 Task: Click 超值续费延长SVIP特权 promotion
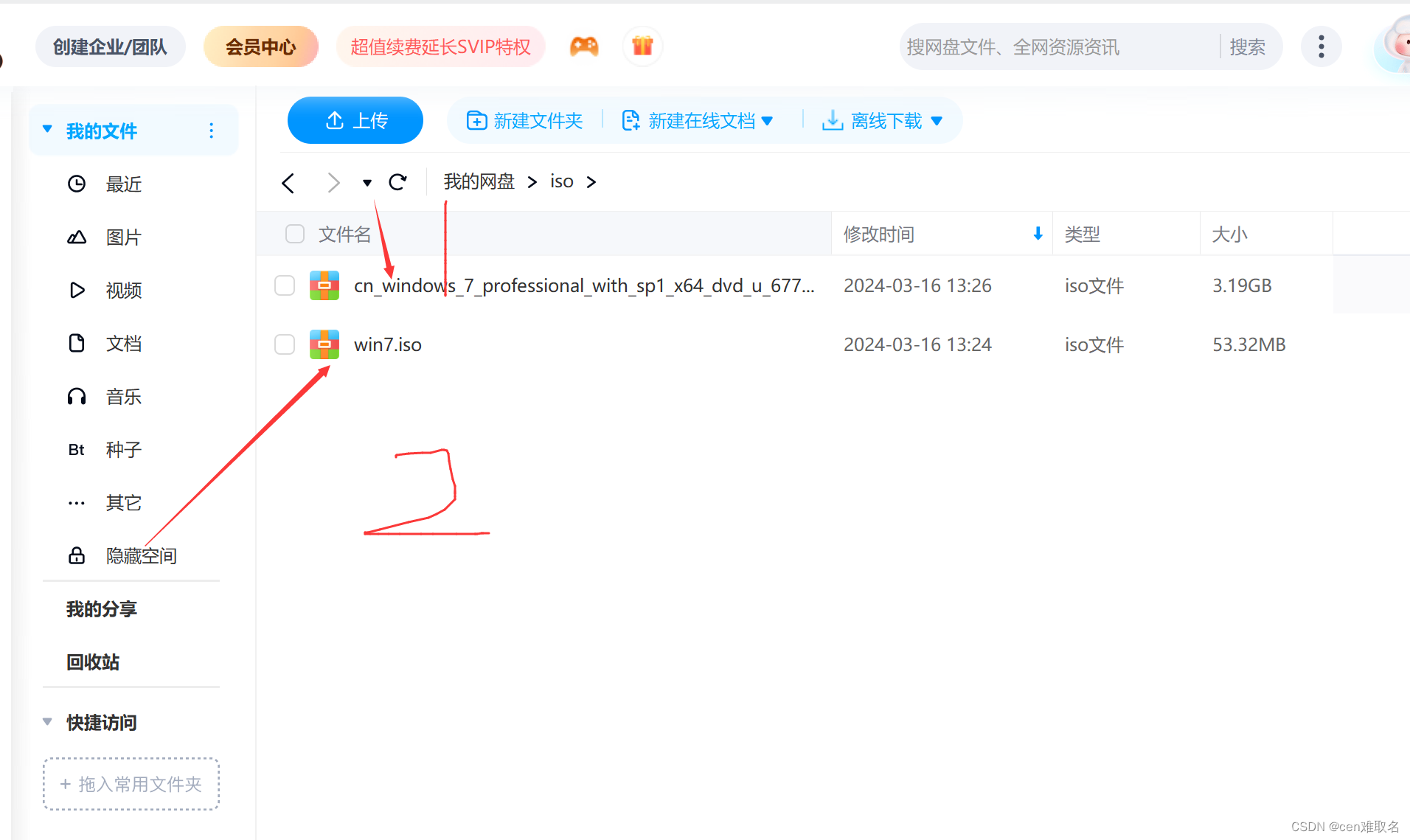pos(441,46)
